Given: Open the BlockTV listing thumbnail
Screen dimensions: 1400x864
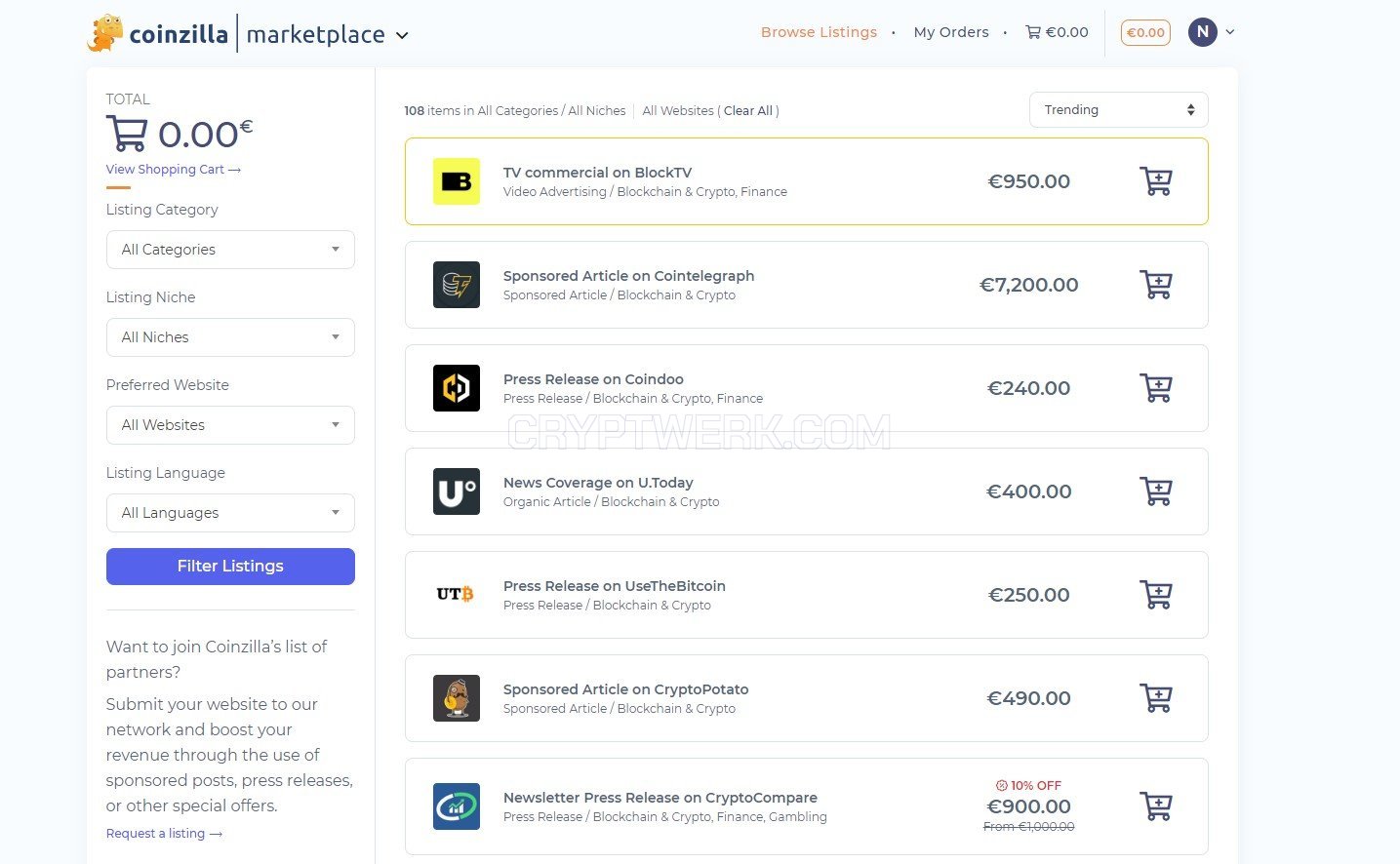Looking at the screenshot, I should [x=457, y=181].
